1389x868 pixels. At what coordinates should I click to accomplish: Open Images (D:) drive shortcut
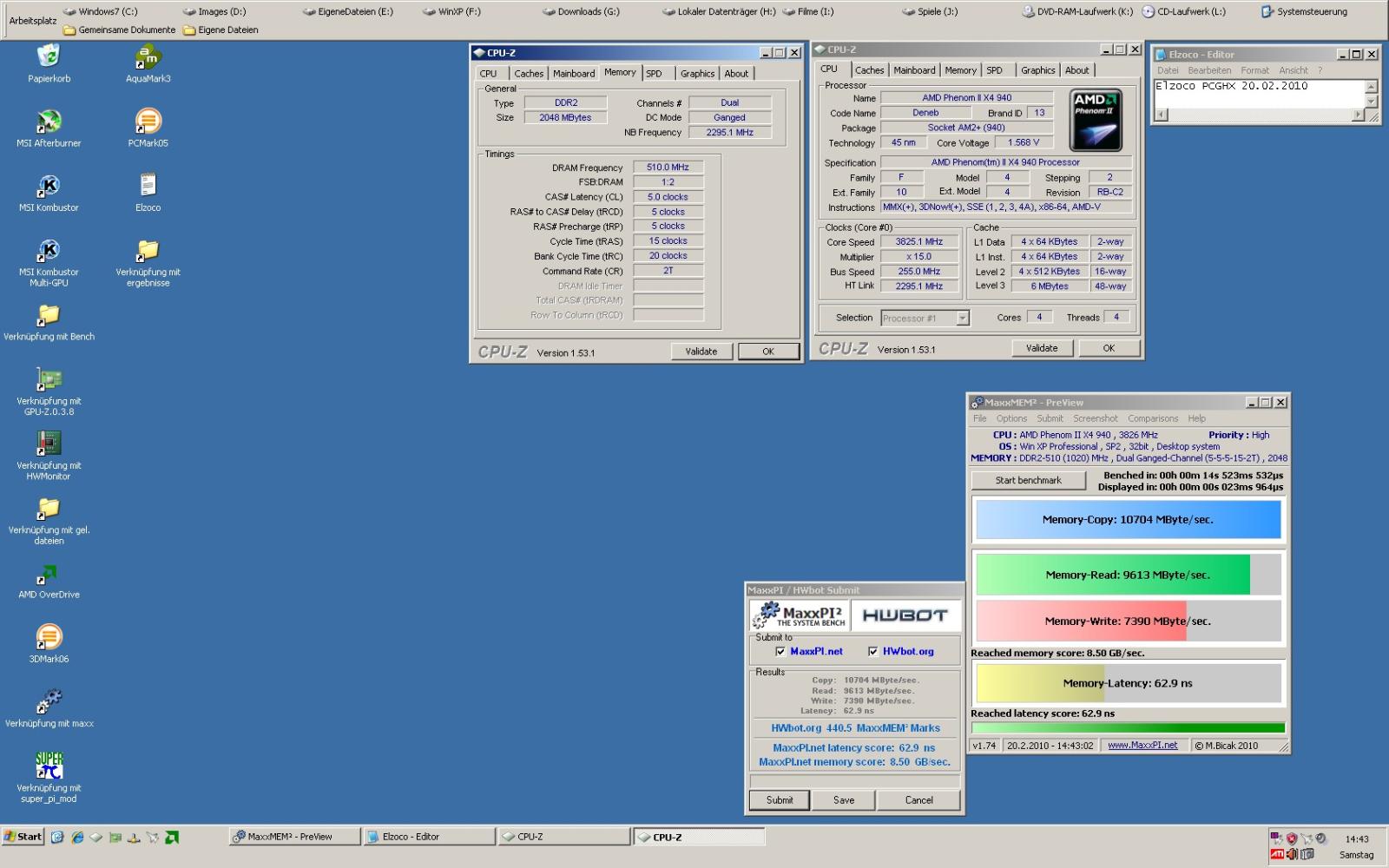pos(215,12)
